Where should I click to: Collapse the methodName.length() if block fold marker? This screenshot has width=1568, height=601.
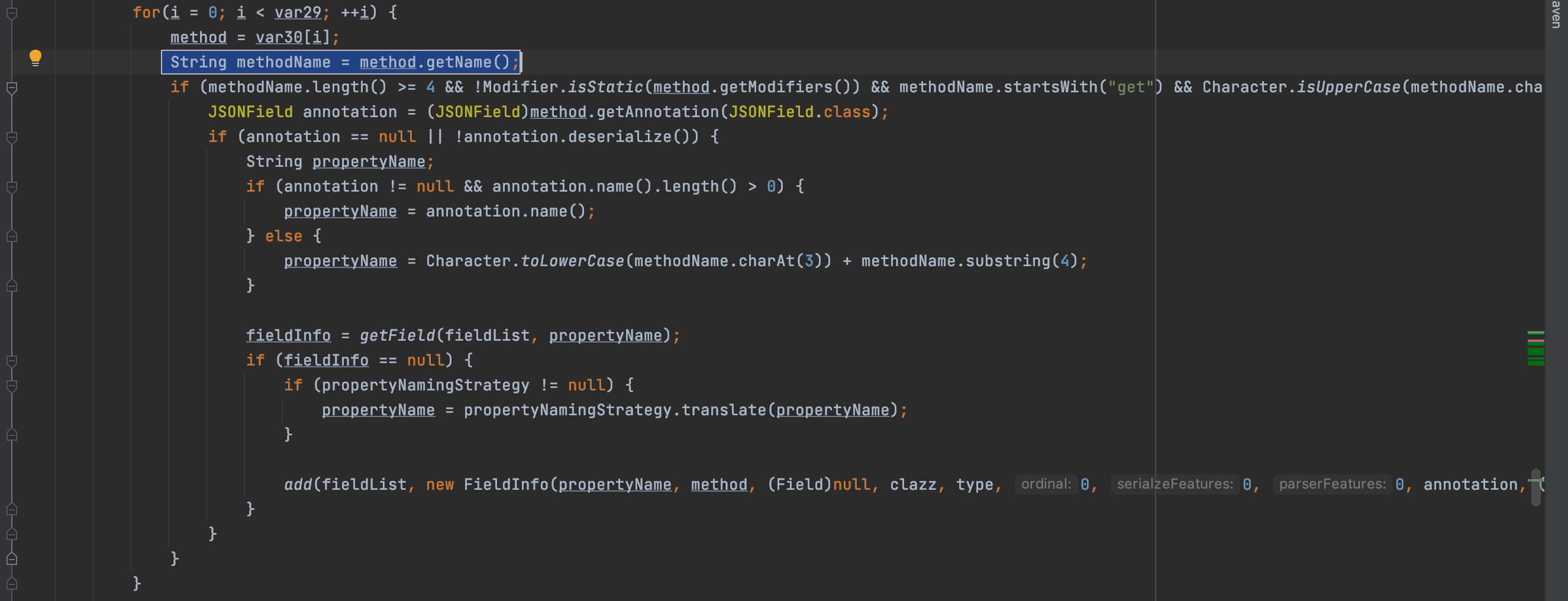click(x=12, y=88)
